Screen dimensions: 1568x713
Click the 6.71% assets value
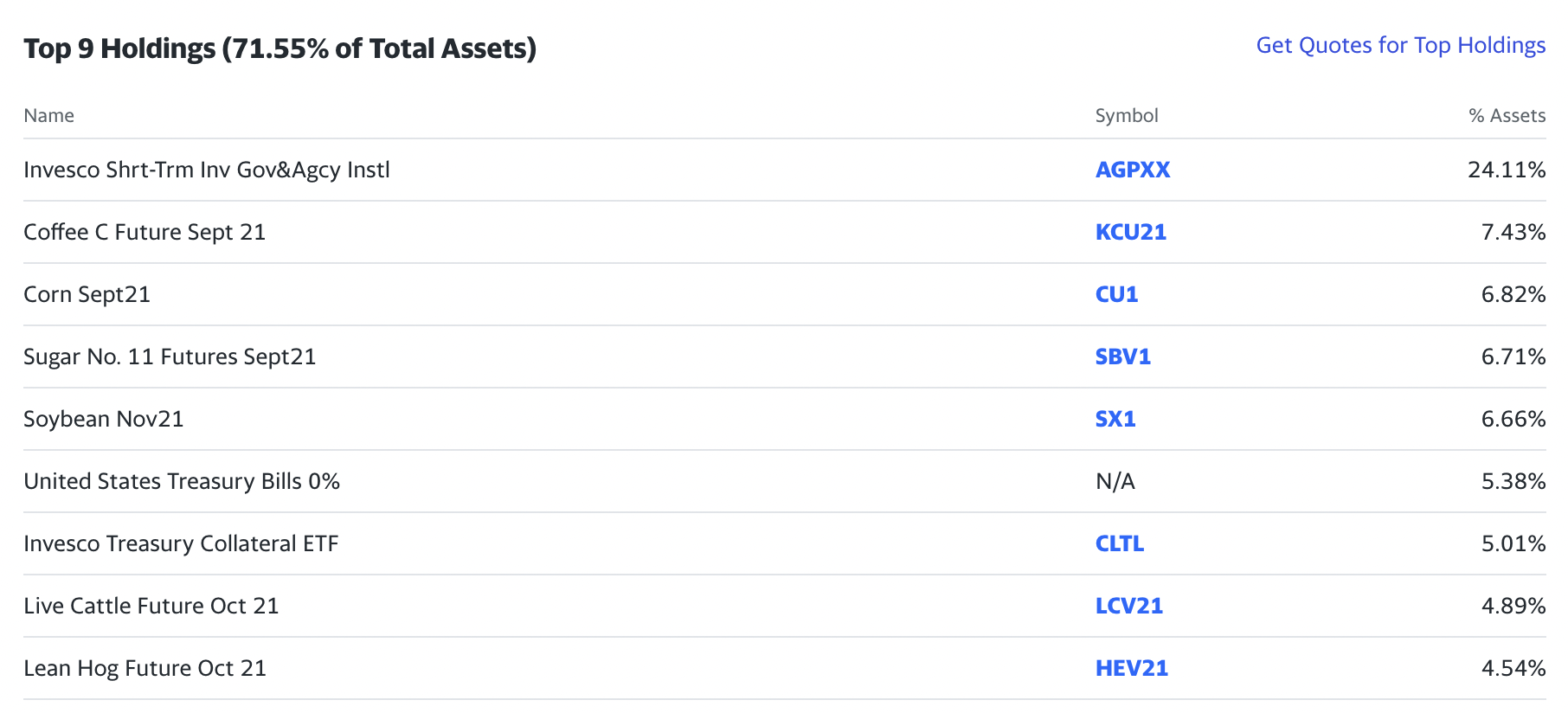coord(1513,356)
